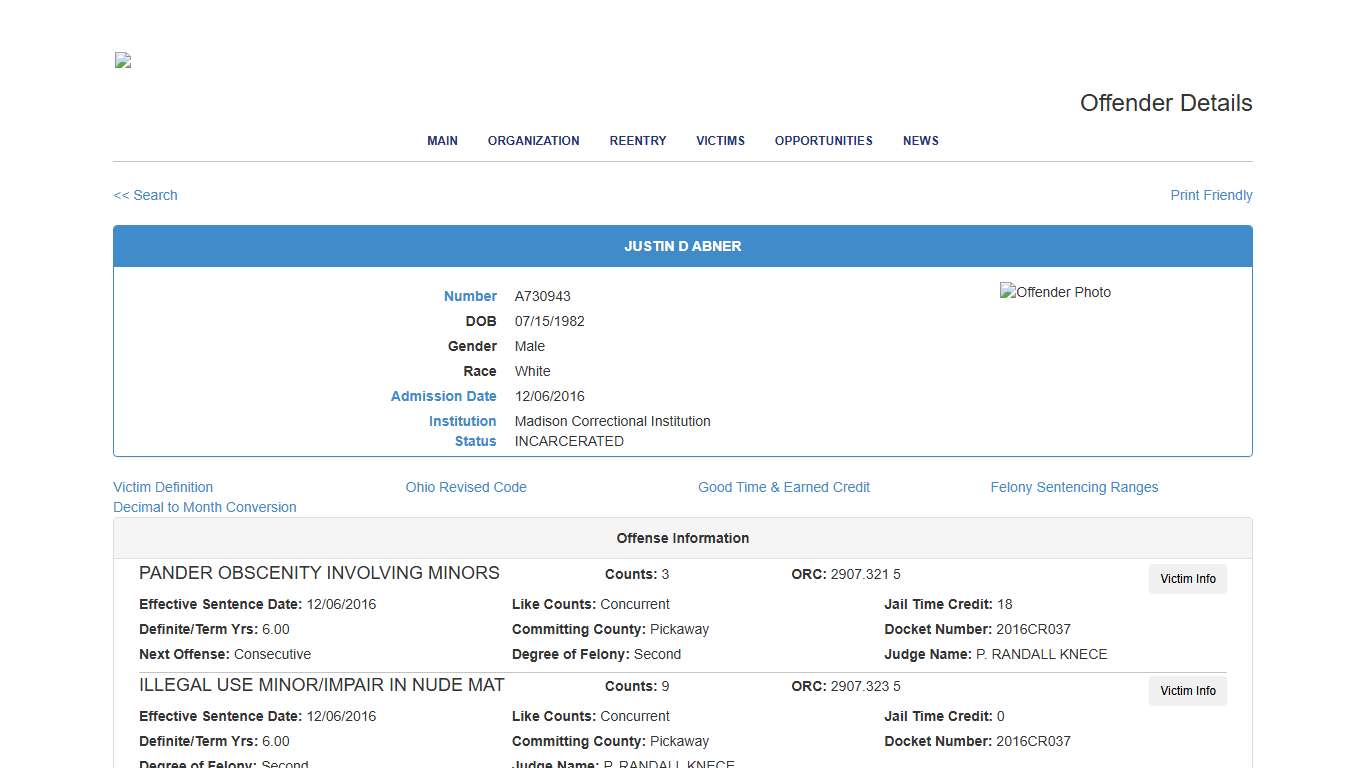Click Victim Info for pandering obscenity offense
This screenshot has height=768, width=1366.
coord(1187,579)
